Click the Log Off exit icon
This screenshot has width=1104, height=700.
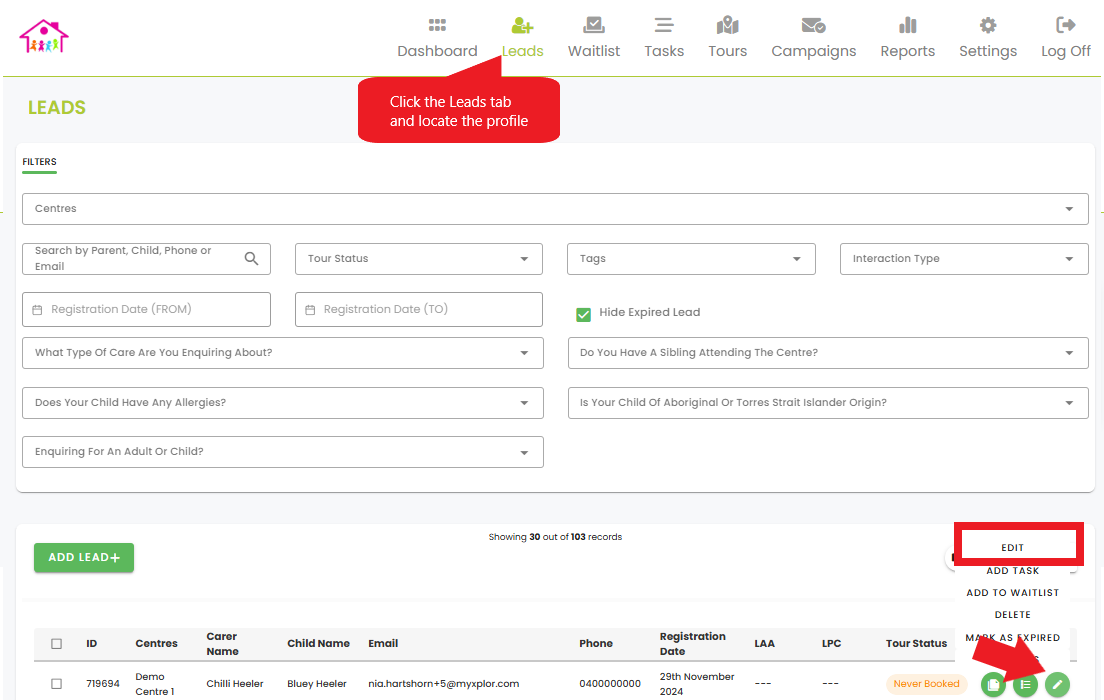[1066, 25]
